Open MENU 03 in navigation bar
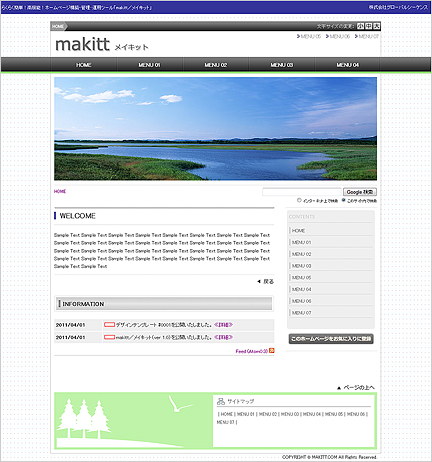This screenshot has height=462, width=432. point(282,65)
